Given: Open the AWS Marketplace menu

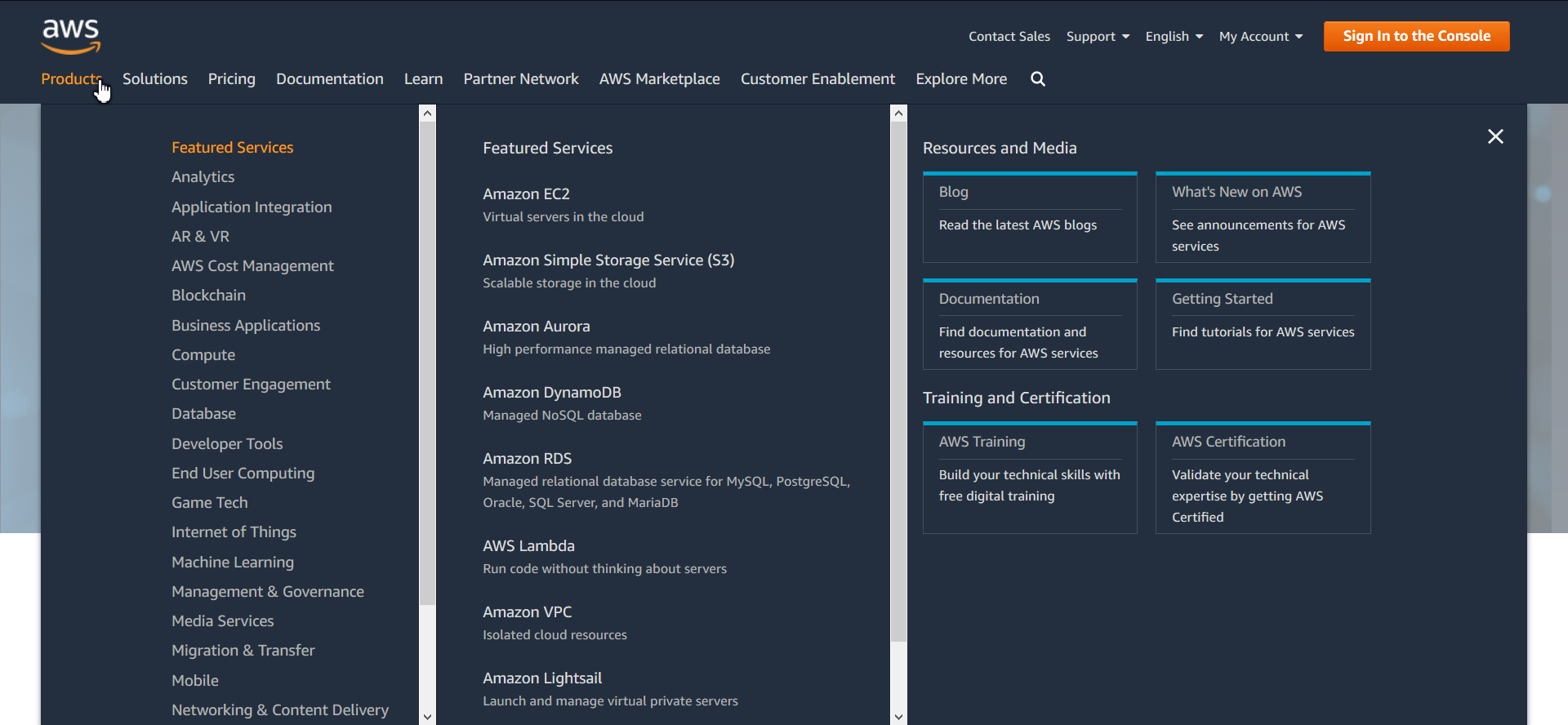Looking at the screenshot, I should 660,78.
